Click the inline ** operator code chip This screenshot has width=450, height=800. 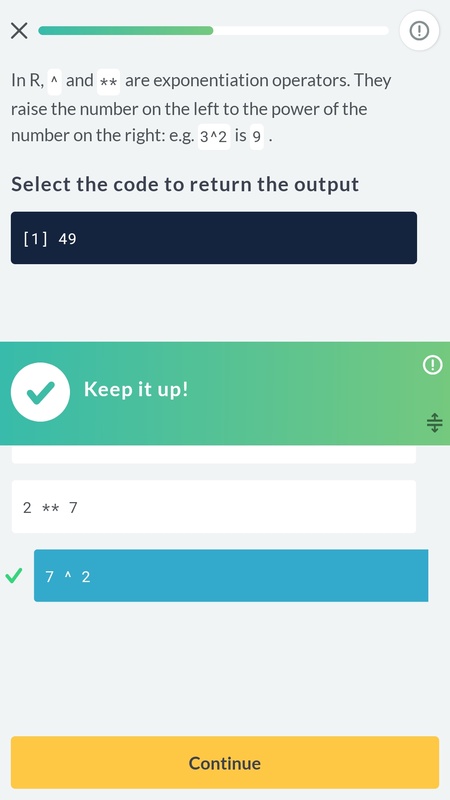click(x=109, y=82)
